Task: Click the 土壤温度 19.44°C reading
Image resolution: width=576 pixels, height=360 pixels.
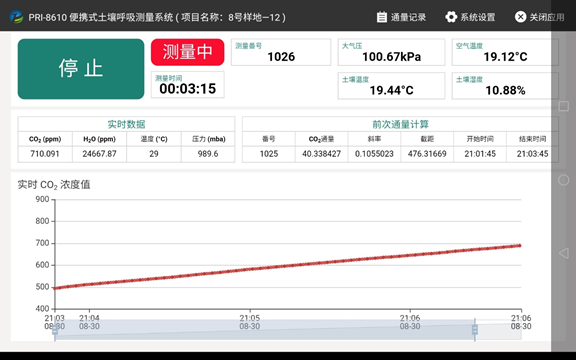Action: pos(391,86)
